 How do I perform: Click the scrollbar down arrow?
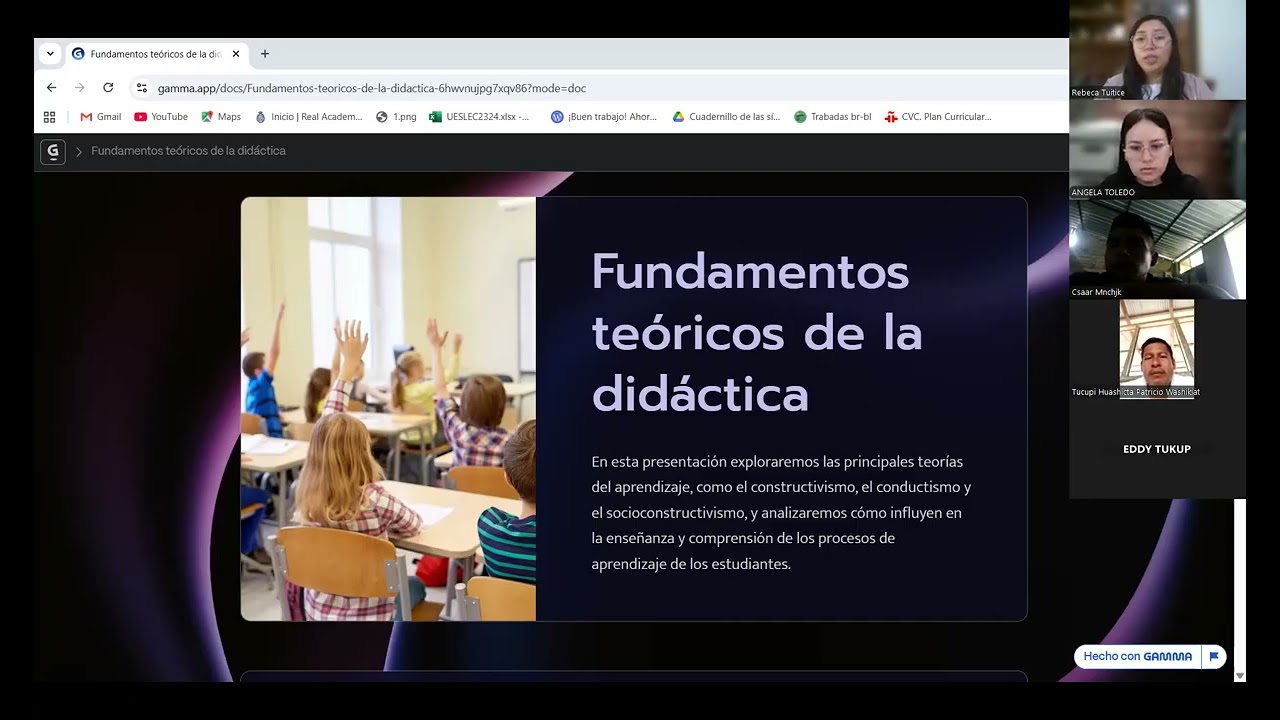tap(1240, 676)
